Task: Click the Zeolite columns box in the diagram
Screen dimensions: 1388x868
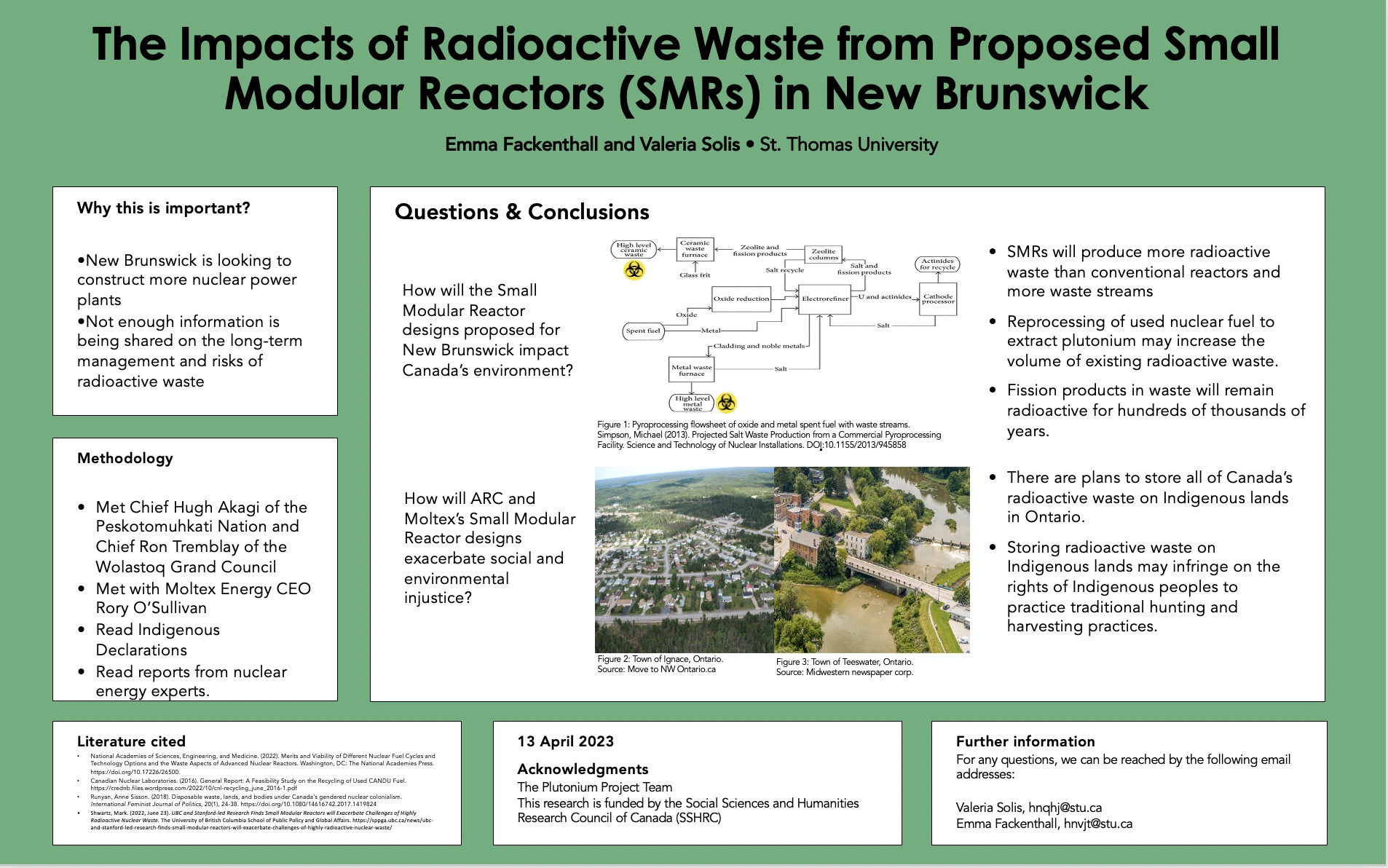Action: [824, 254]
